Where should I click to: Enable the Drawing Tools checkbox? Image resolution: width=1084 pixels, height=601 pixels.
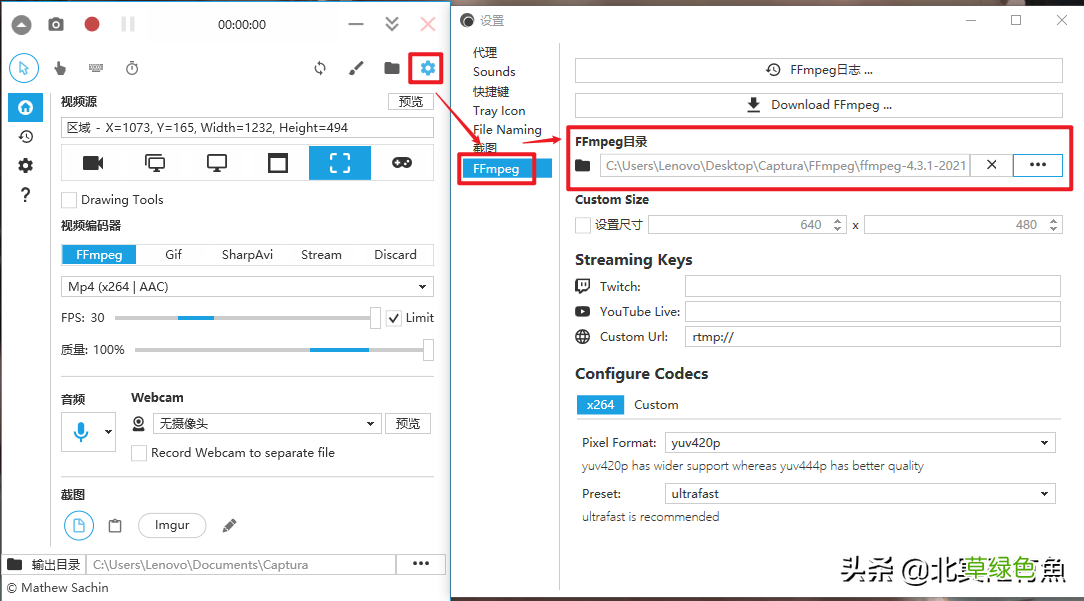pos(69,201)
